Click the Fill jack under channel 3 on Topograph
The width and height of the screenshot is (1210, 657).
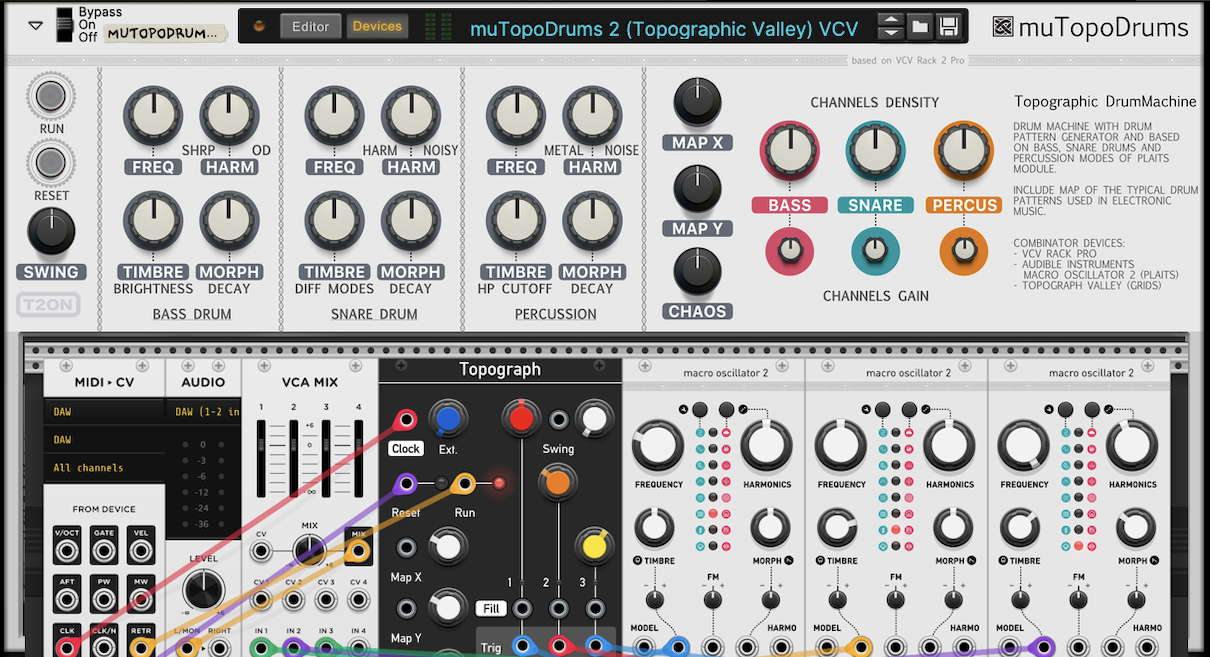tap(595, 608)
